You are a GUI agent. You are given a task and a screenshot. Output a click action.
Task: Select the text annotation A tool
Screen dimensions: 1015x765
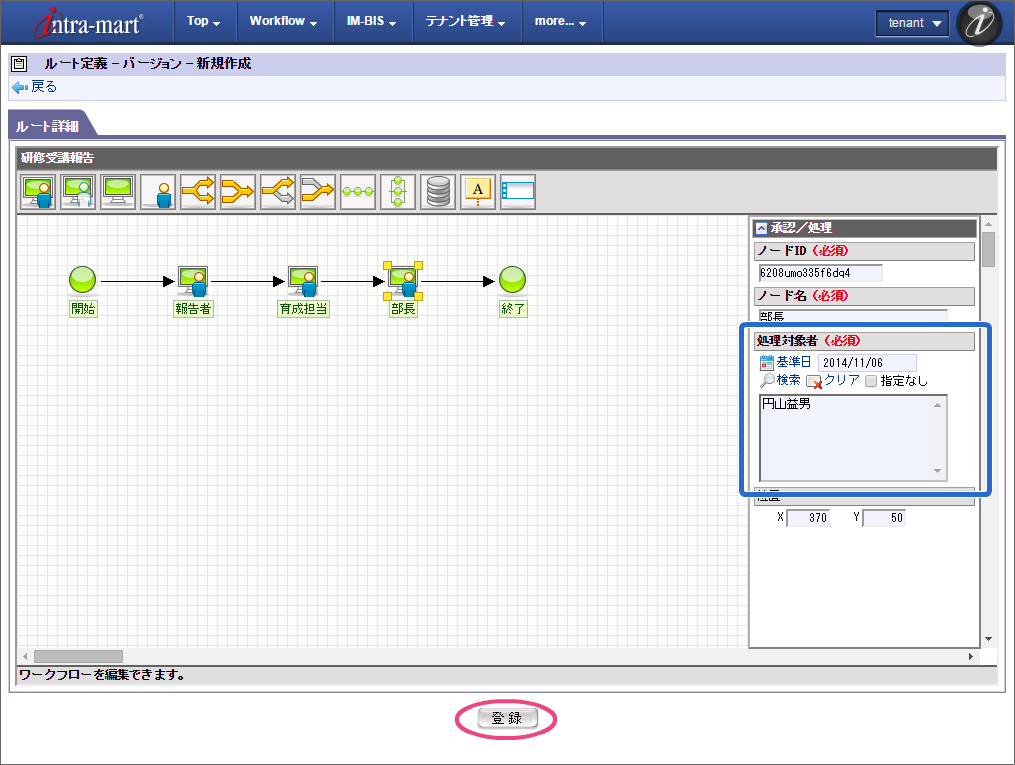(478, 192)
